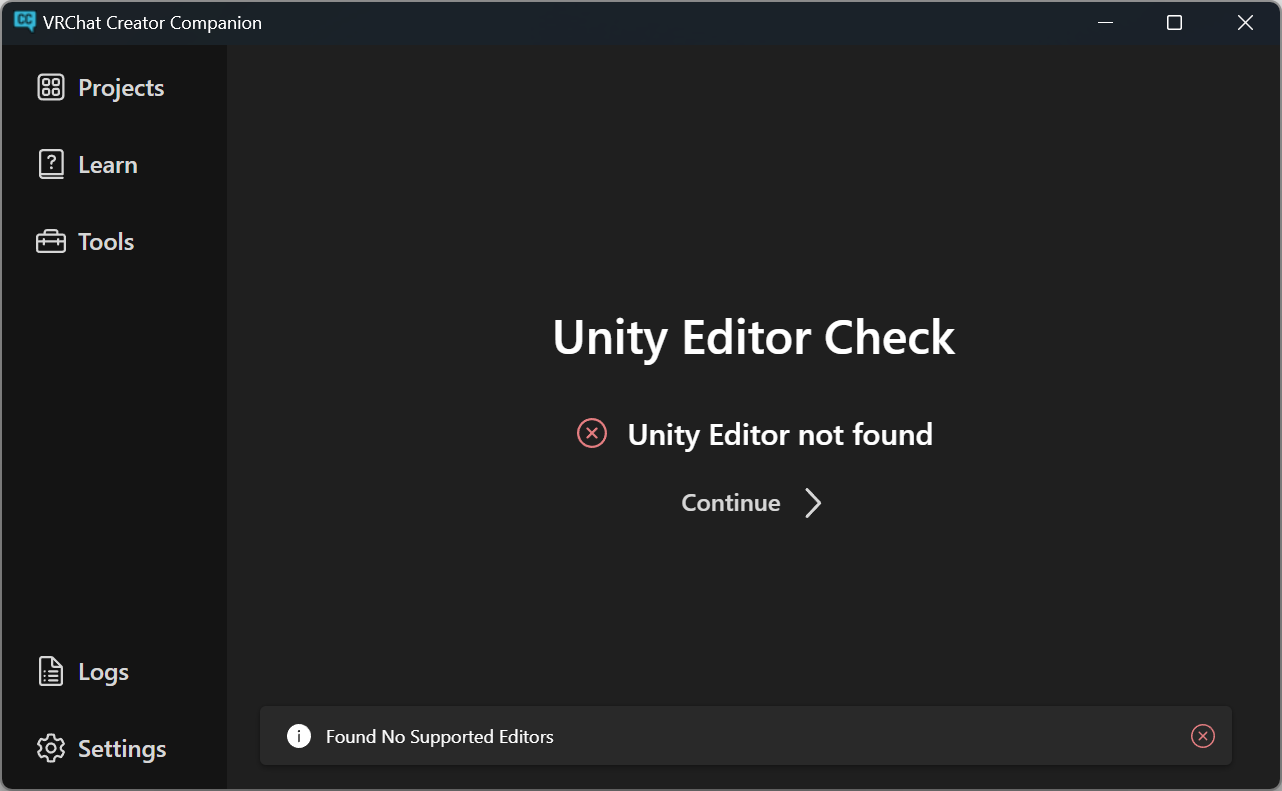This screenshot has width=1282, height=791.
Task: Select the Tools label in the sidebar
Action: (x=106, y=242)
